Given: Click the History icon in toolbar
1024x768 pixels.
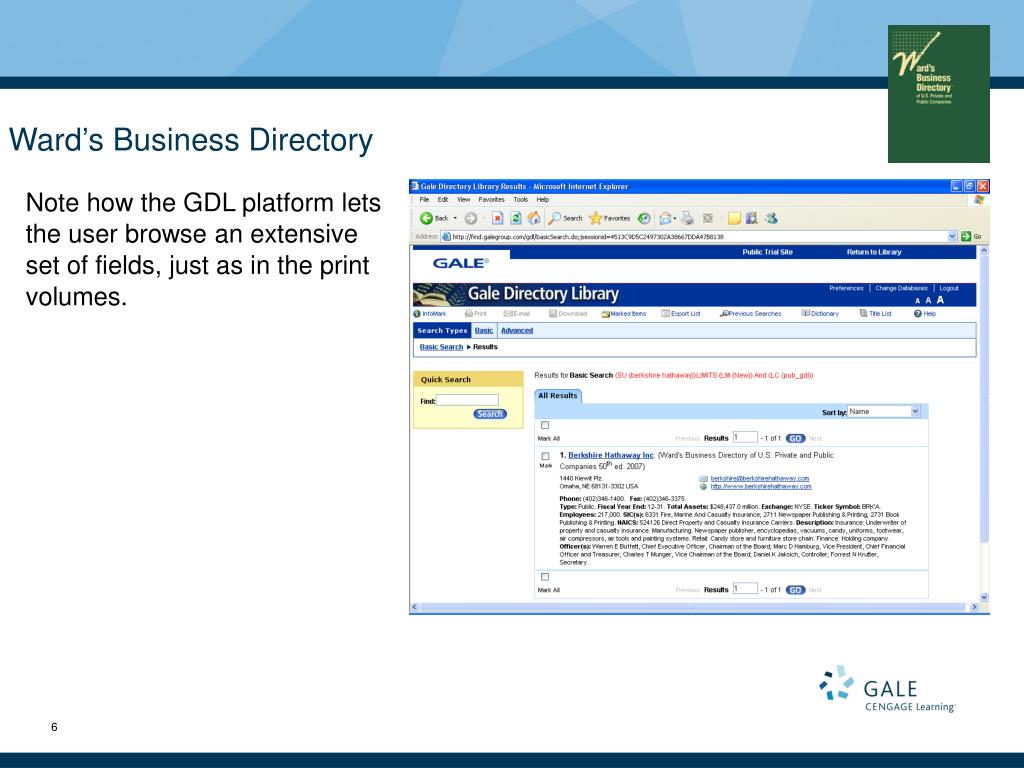Looking at the screenshot, I should click(x=644, y=218).
